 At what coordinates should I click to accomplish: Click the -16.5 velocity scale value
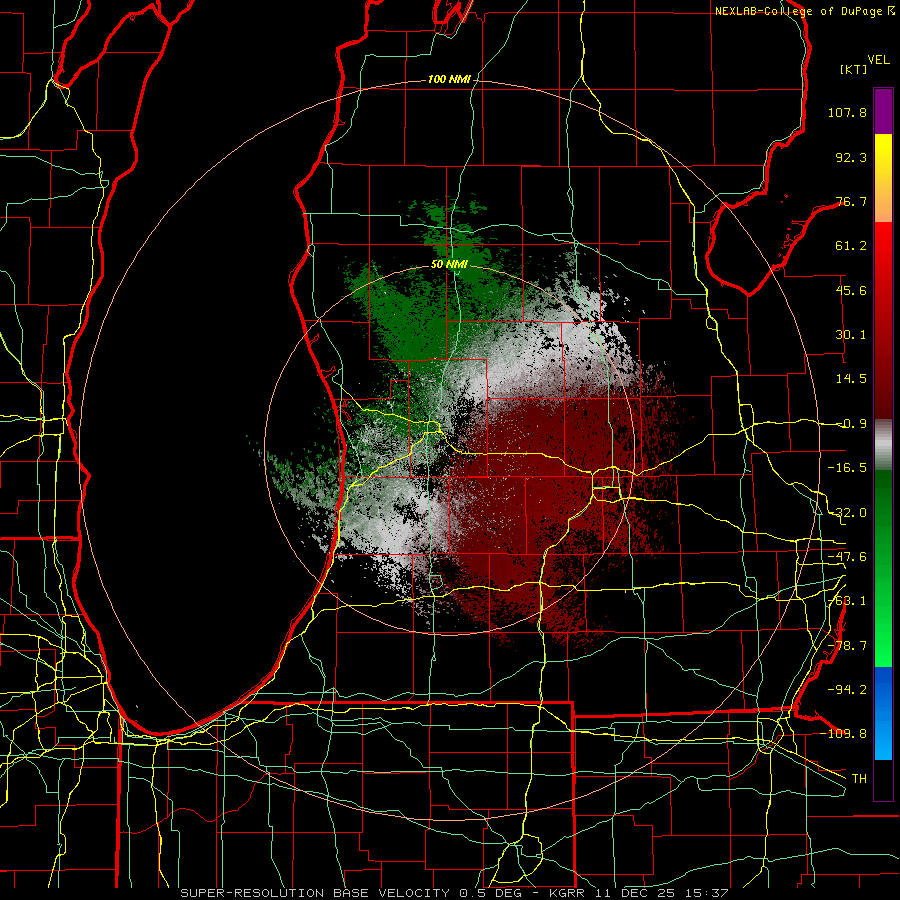(x=847, y=468)
